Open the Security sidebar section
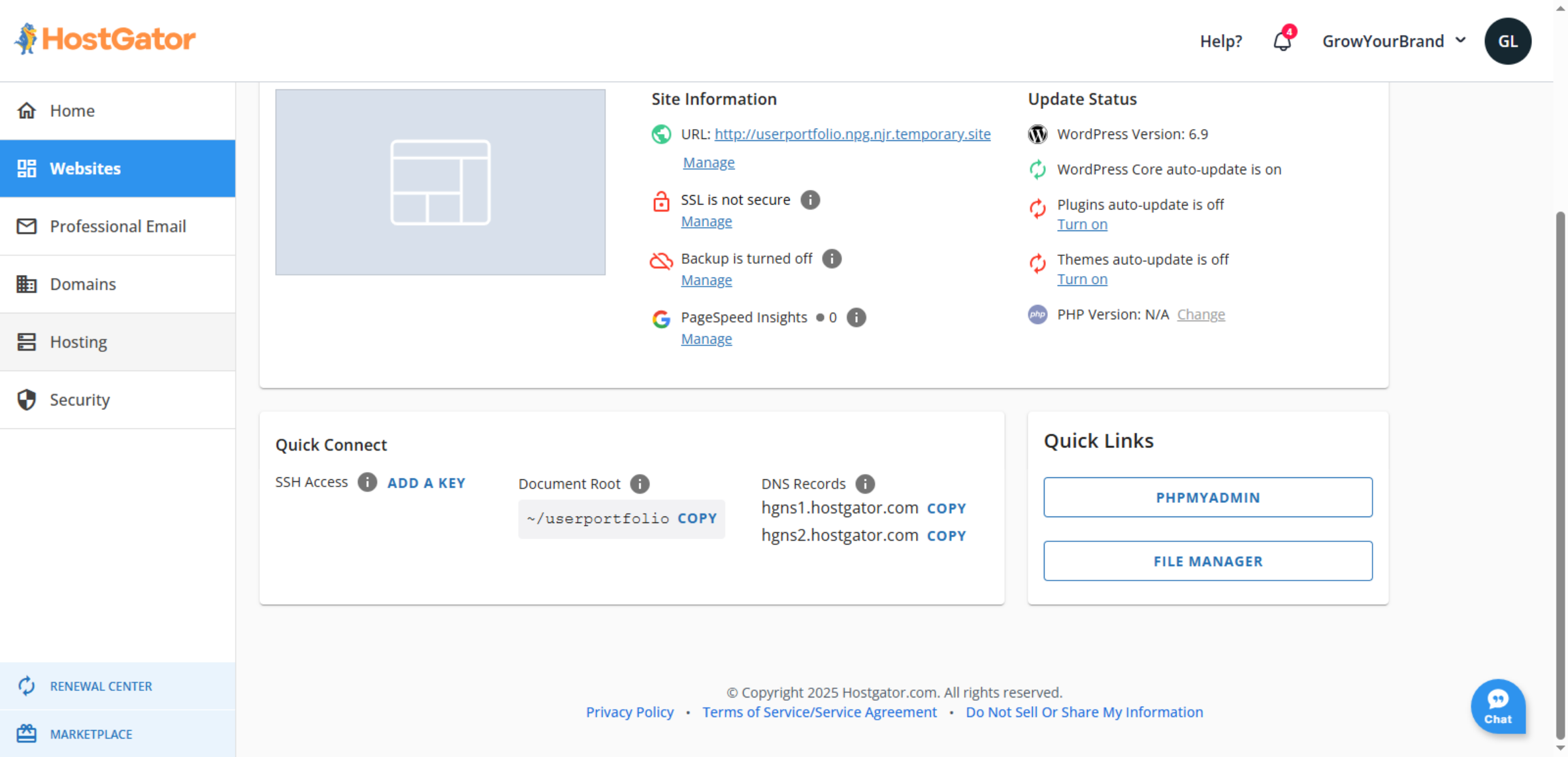The height and width of the screenshot is (757, 1568). [x=80, y=399]
